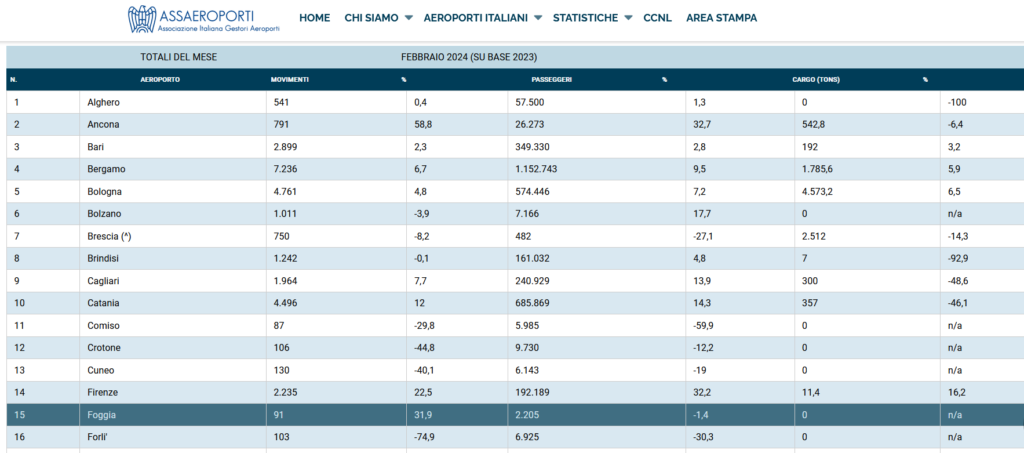Image resolution: width=1024 pixels, height=453 pixels.
Task: Expand the STATISTICHE dropdown arrow
Action: (628, 18)
